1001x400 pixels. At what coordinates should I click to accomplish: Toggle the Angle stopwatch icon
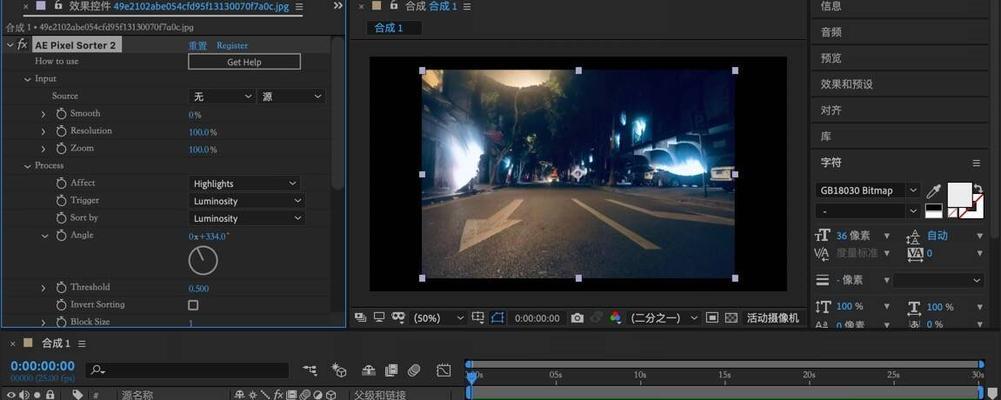tap(61, 235)
